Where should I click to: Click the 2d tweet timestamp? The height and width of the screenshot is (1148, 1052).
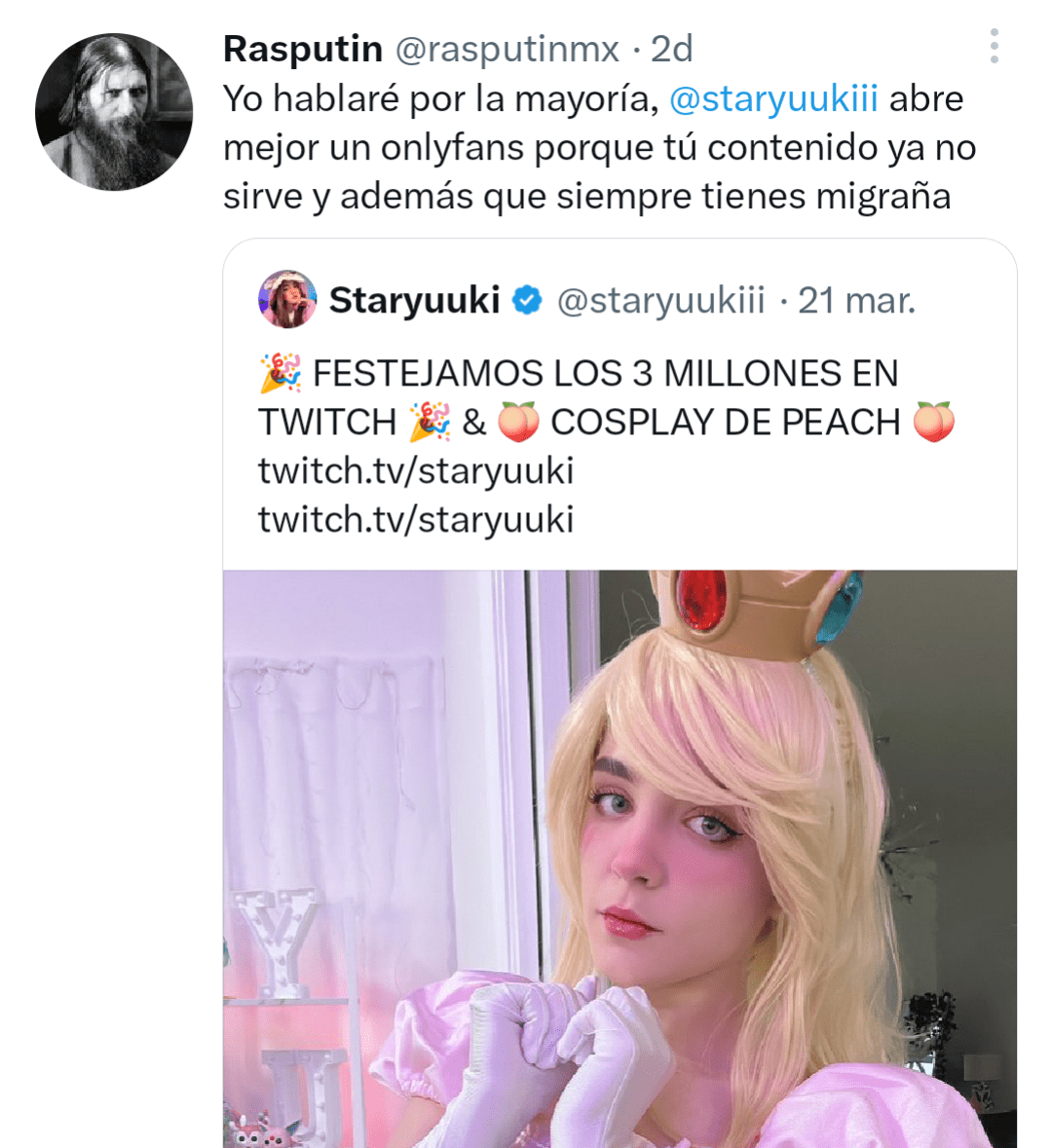[672, 49]
